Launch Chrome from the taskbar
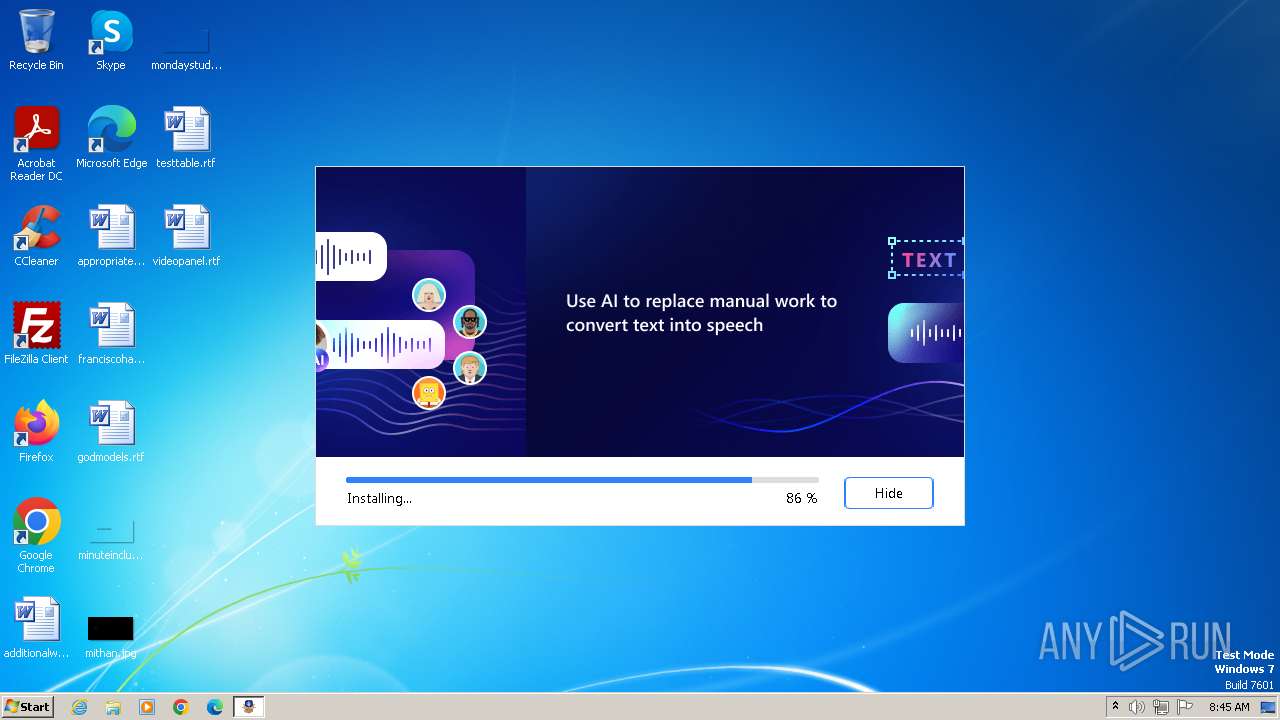Screen dimensions: 1280x720 (x=181, y=707)
